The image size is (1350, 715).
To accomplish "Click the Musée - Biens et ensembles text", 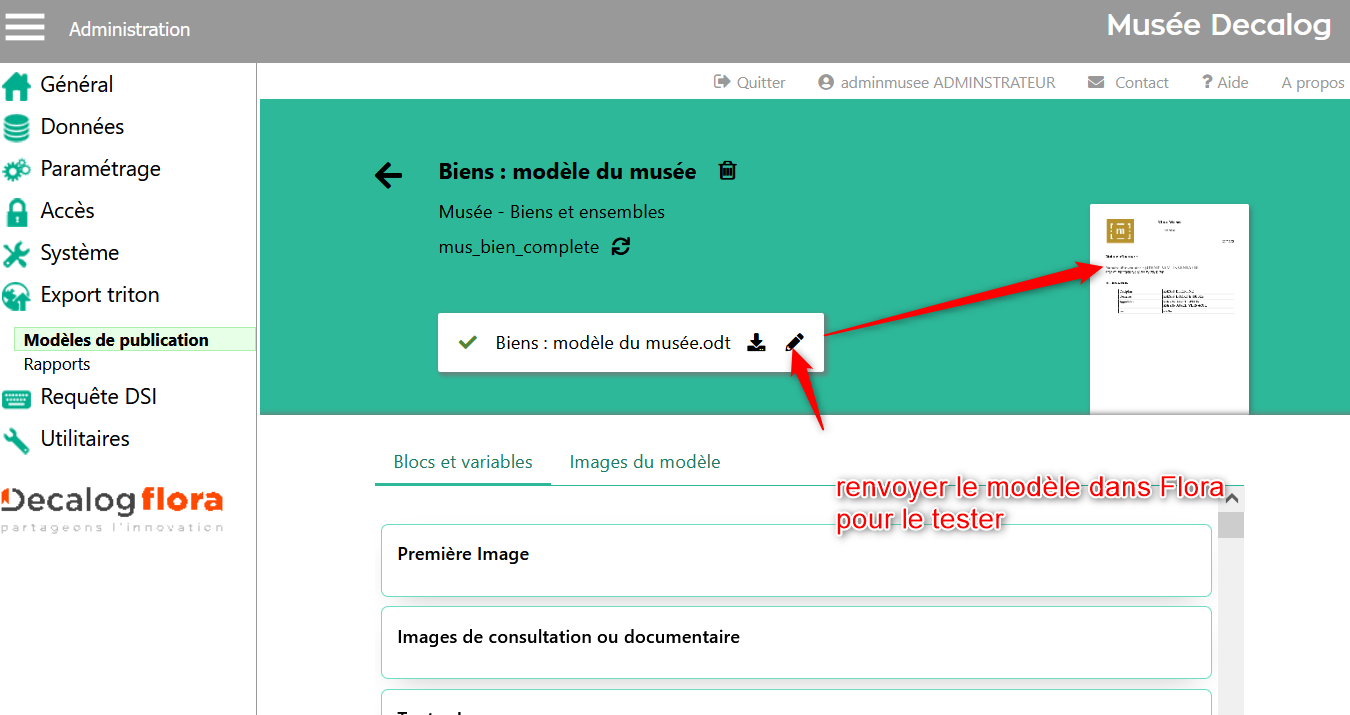I will [552, 212].
